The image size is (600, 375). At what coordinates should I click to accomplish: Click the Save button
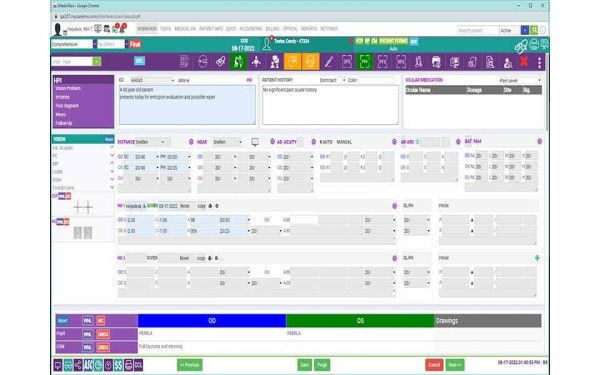[305, 365]
